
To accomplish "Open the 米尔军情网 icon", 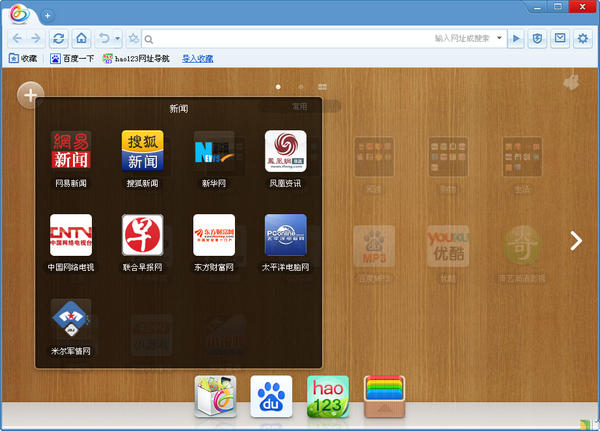I will [71, 319].
